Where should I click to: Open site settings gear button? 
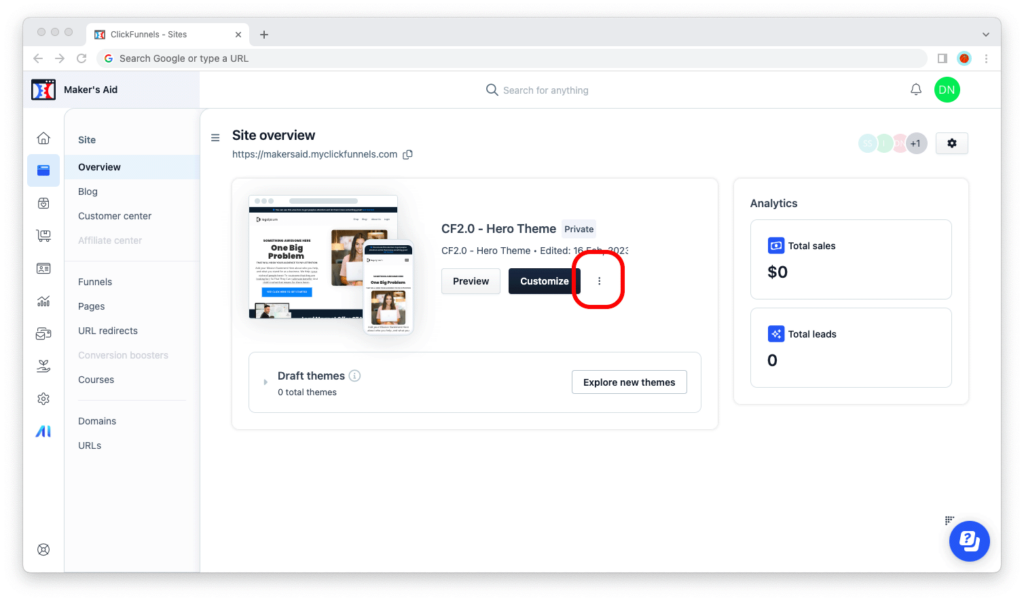tap(952, 143)
